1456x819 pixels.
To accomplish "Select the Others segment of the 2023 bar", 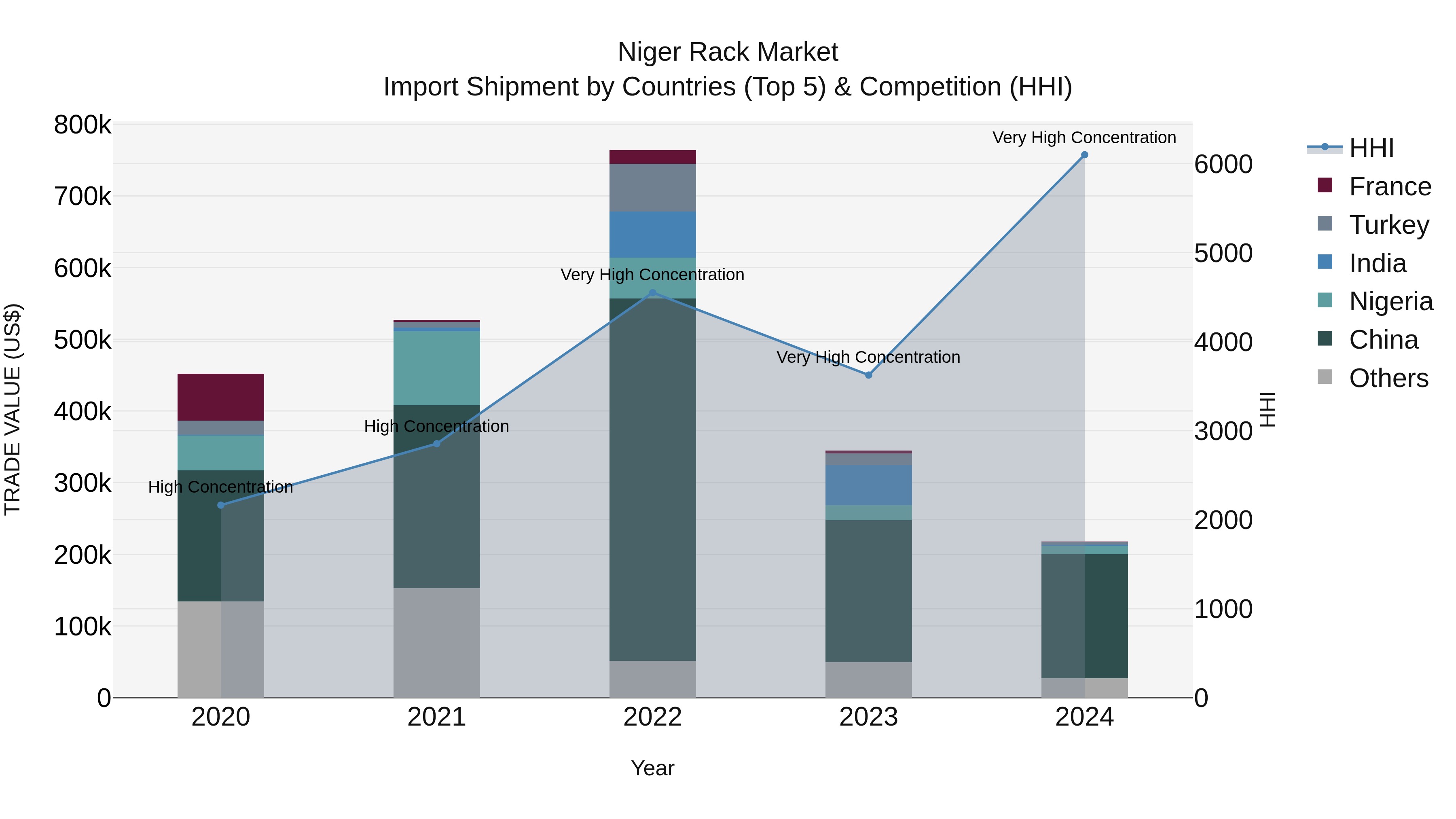I will pos(869,680).
